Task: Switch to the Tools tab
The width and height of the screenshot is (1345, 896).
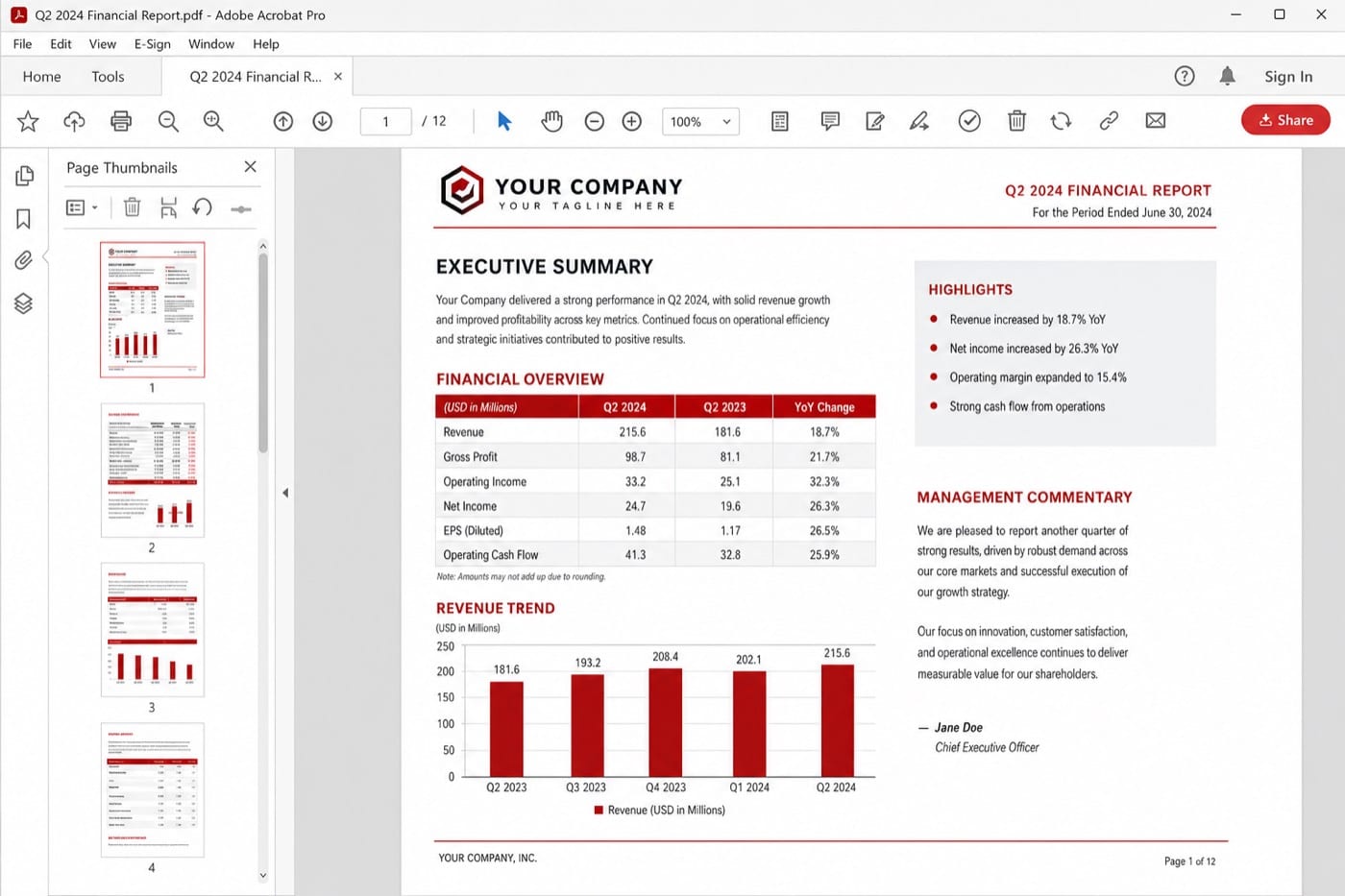Action: click(108, 77)
